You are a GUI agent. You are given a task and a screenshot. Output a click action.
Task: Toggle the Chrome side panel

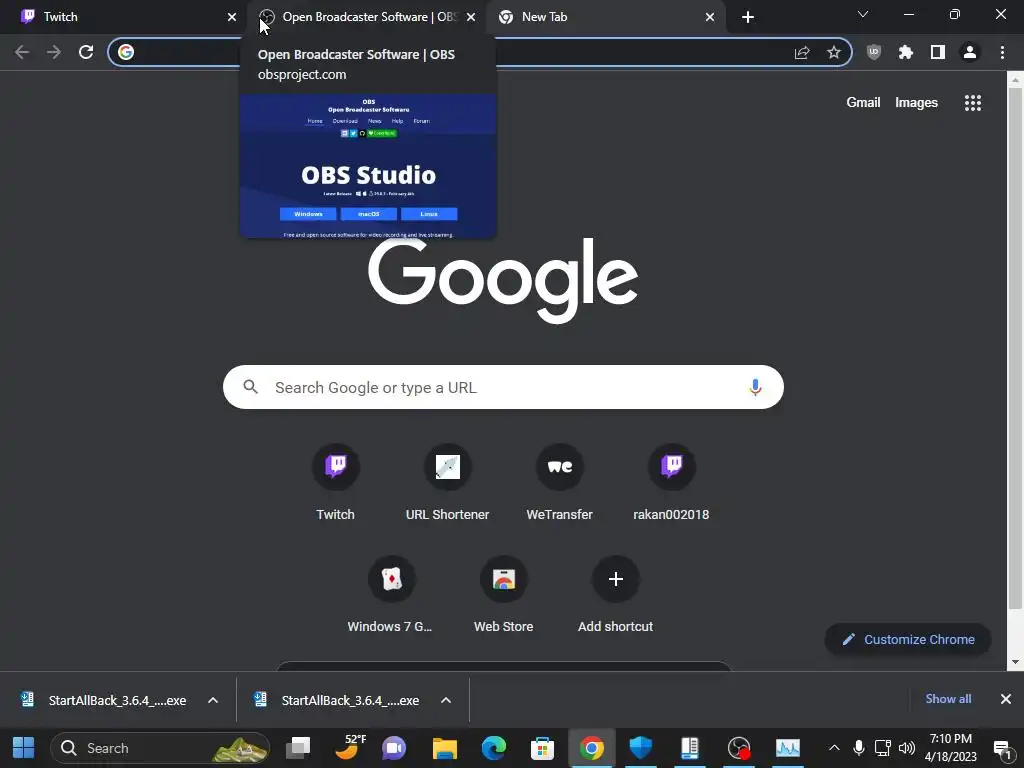[x=937, y=52]
